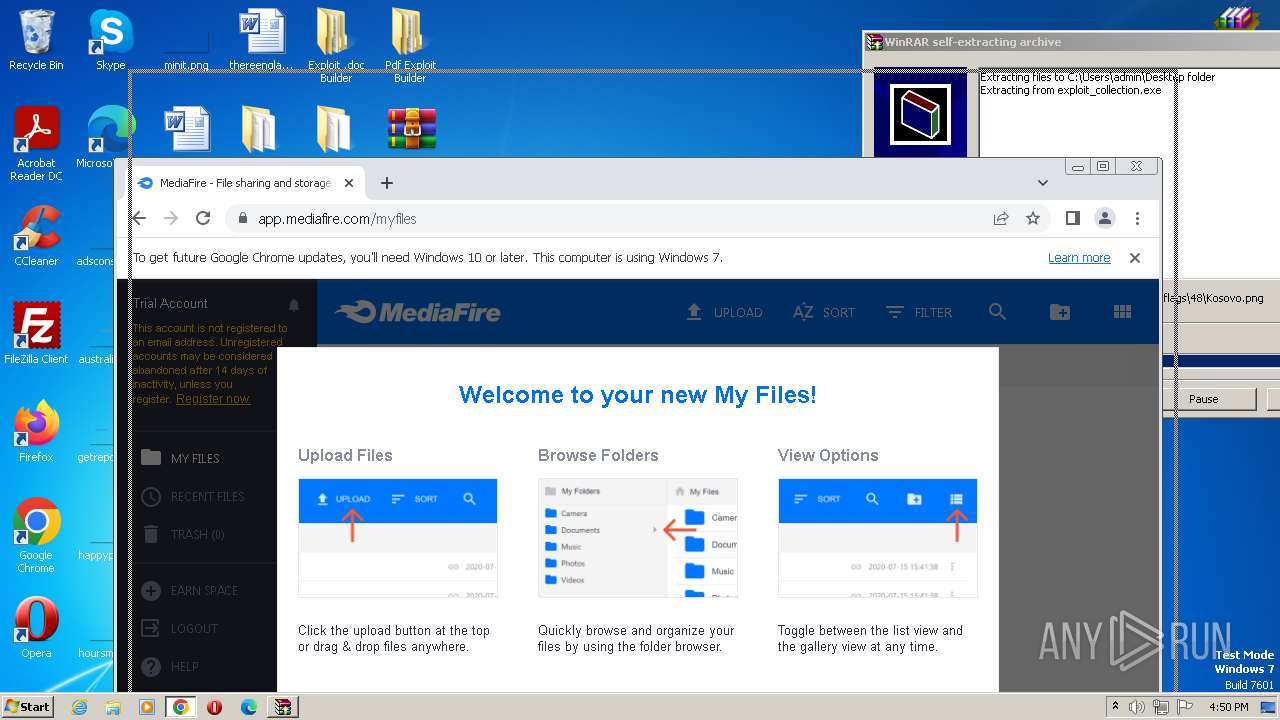Click the View Options tutorial thumbnail
This screenshot has height=720, width=1280.
878,538
